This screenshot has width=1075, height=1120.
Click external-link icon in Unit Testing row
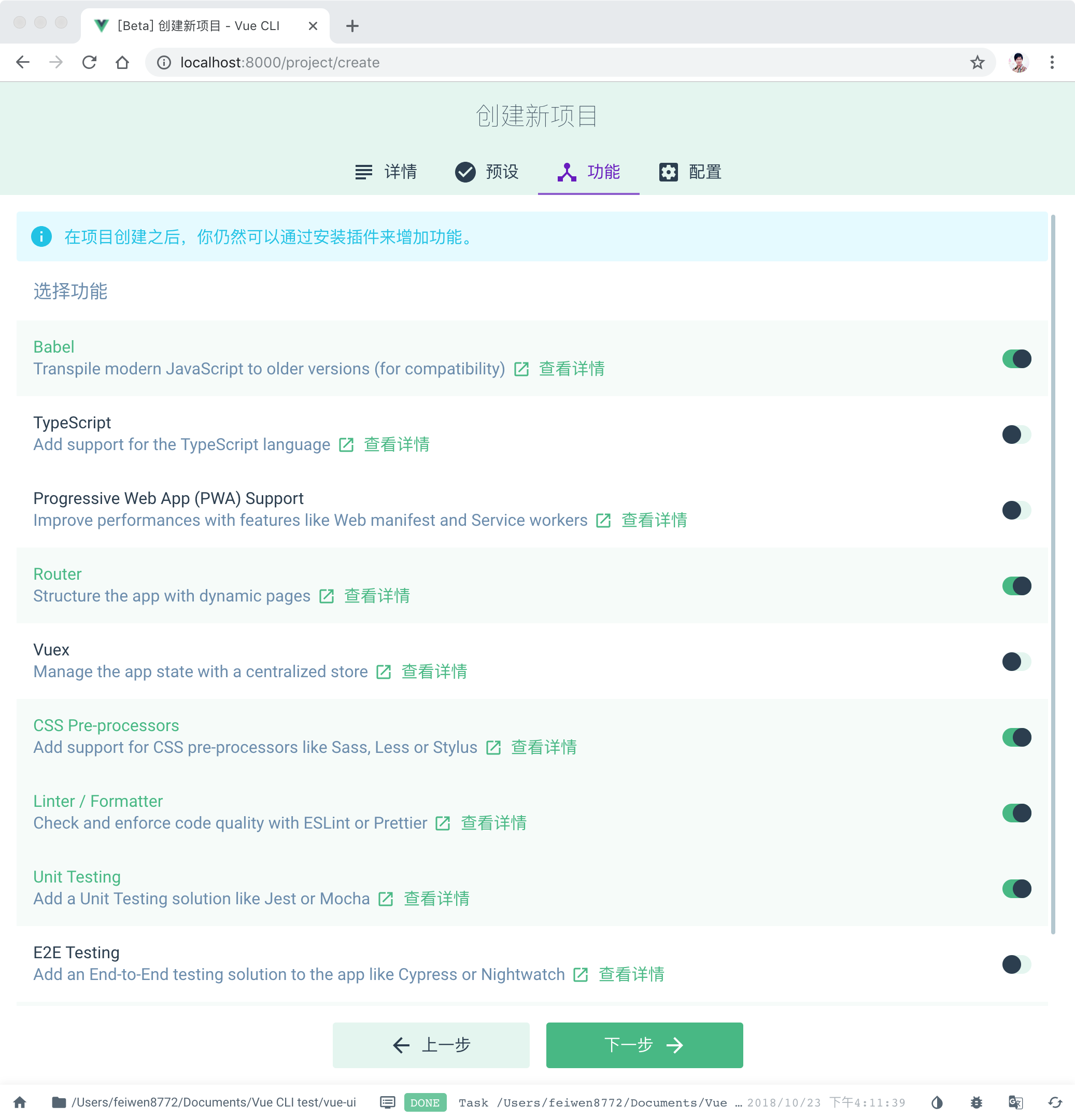[386, 899]
